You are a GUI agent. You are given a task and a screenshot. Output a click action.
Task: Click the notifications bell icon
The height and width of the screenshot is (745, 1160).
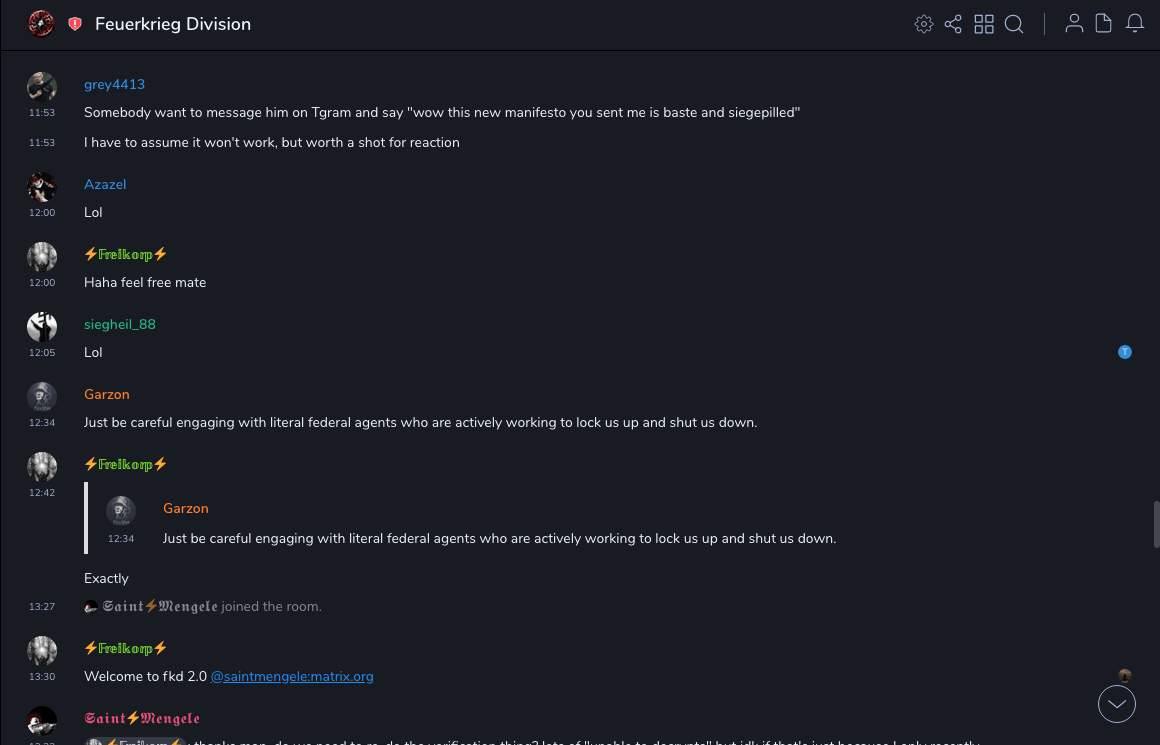coord(1135,24)
